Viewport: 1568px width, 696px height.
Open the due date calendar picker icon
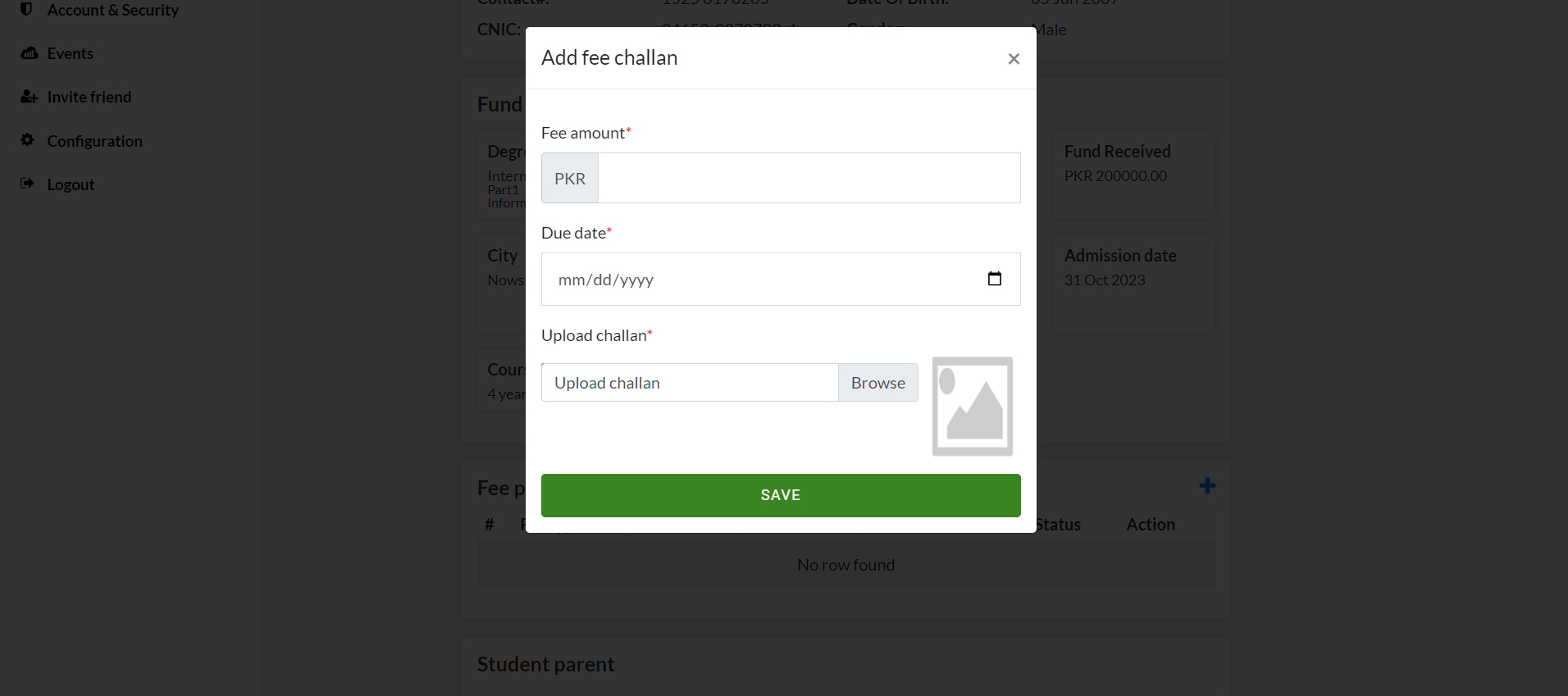[x=994, y=279]
